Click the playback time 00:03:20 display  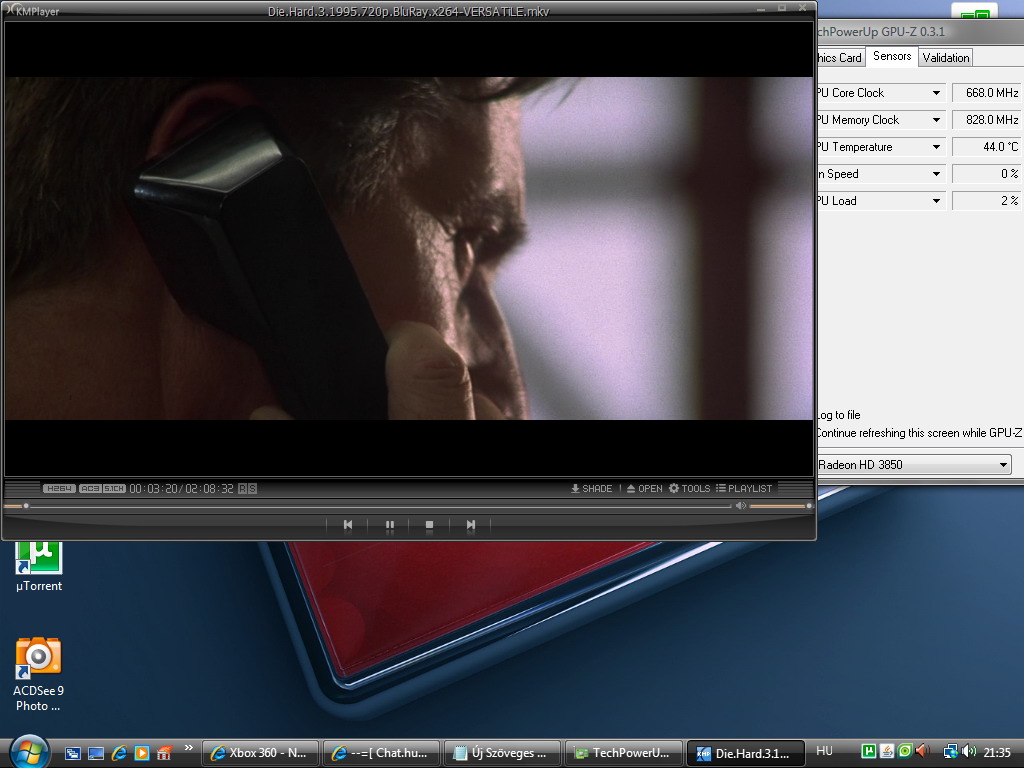point(153,488)
